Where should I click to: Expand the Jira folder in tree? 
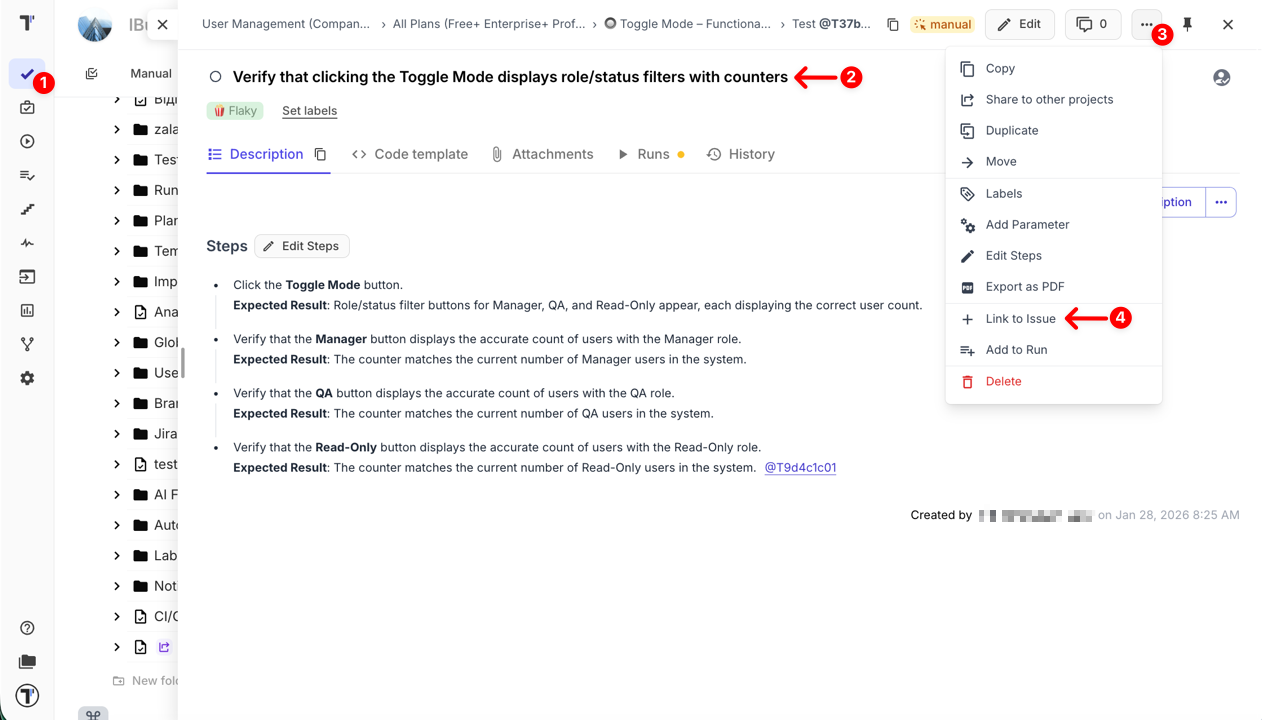pyautogui.click(x=117, y=434)
